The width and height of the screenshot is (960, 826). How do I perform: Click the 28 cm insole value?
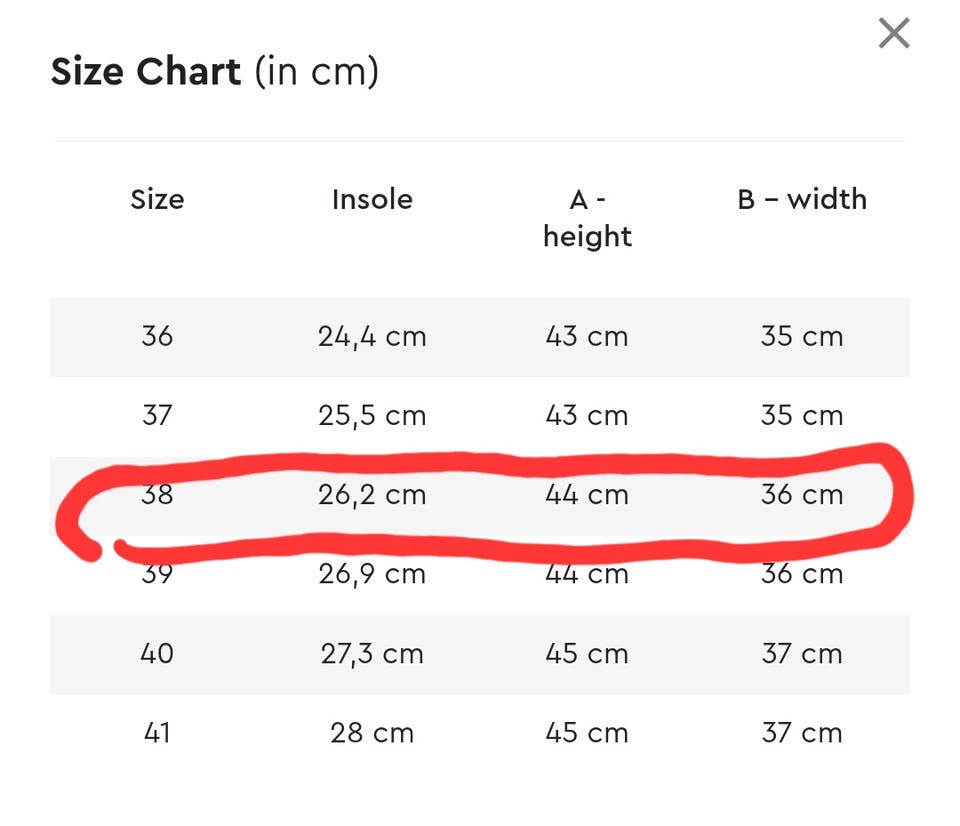tap(372, 733)
